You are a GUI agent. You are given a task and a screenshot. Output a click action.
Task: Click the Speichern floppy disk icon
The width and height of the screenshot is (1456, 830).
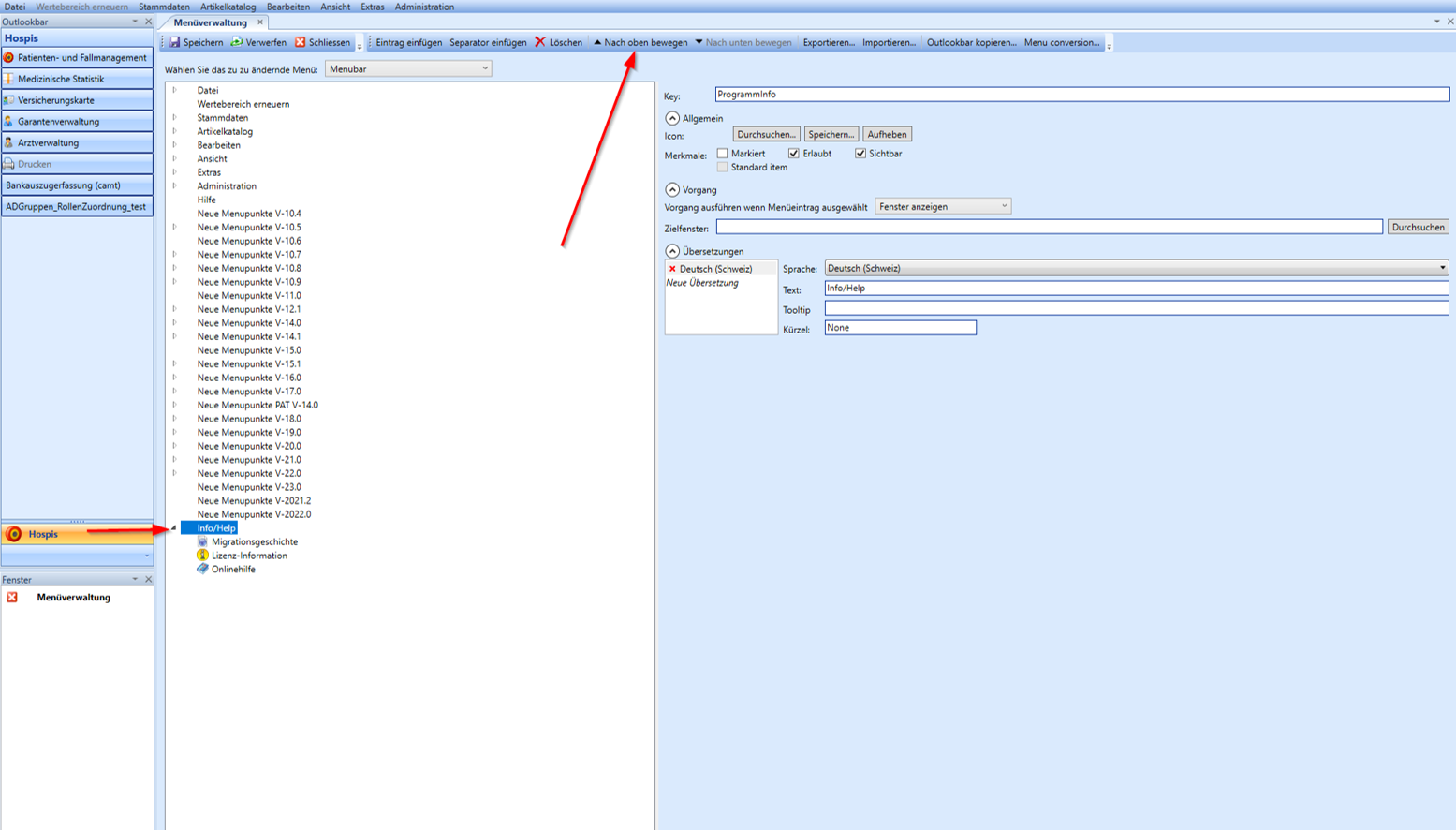tap(175, 42)
